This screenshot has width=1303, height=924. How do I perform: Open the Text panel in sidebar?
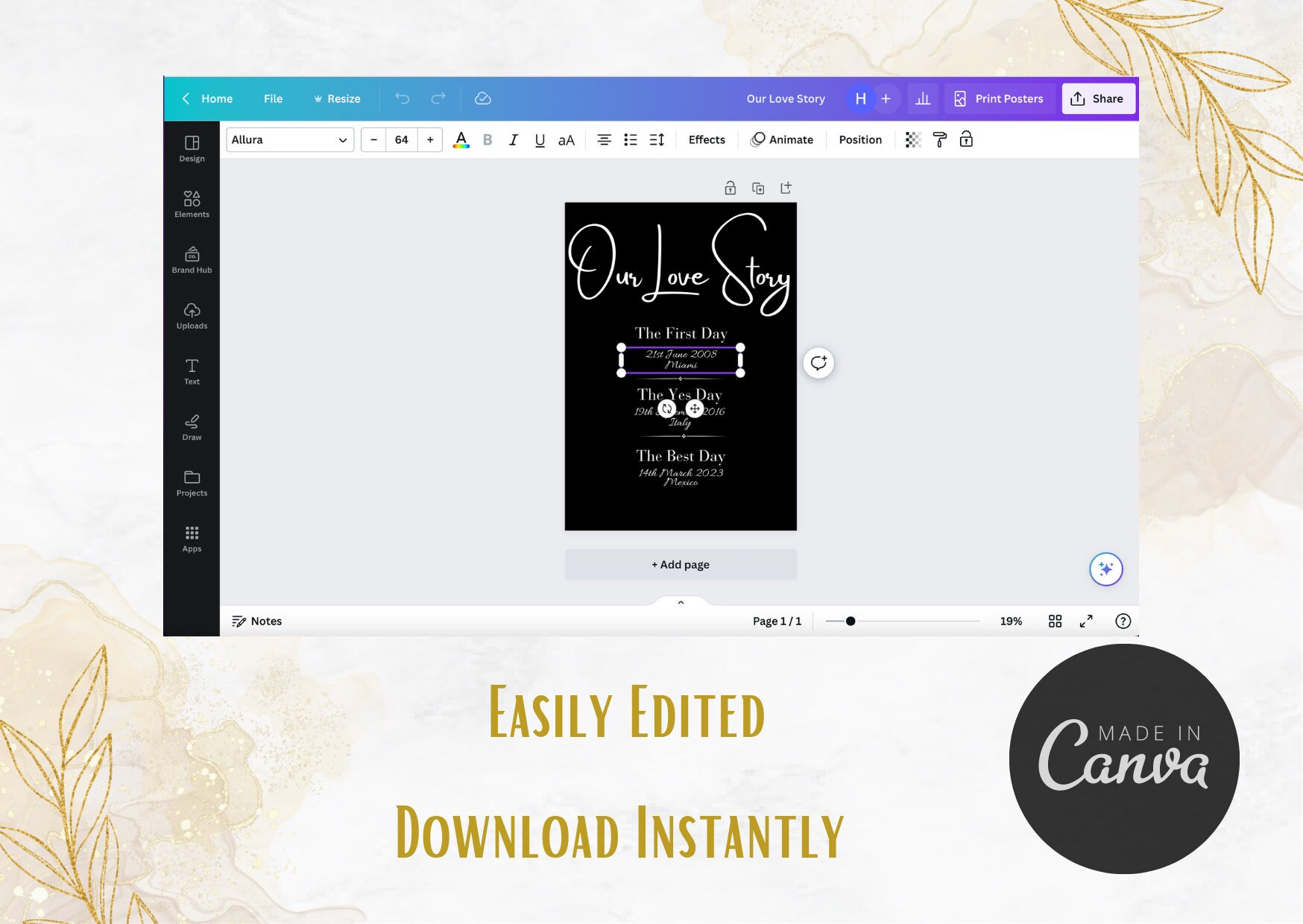[x=192, y=371]
